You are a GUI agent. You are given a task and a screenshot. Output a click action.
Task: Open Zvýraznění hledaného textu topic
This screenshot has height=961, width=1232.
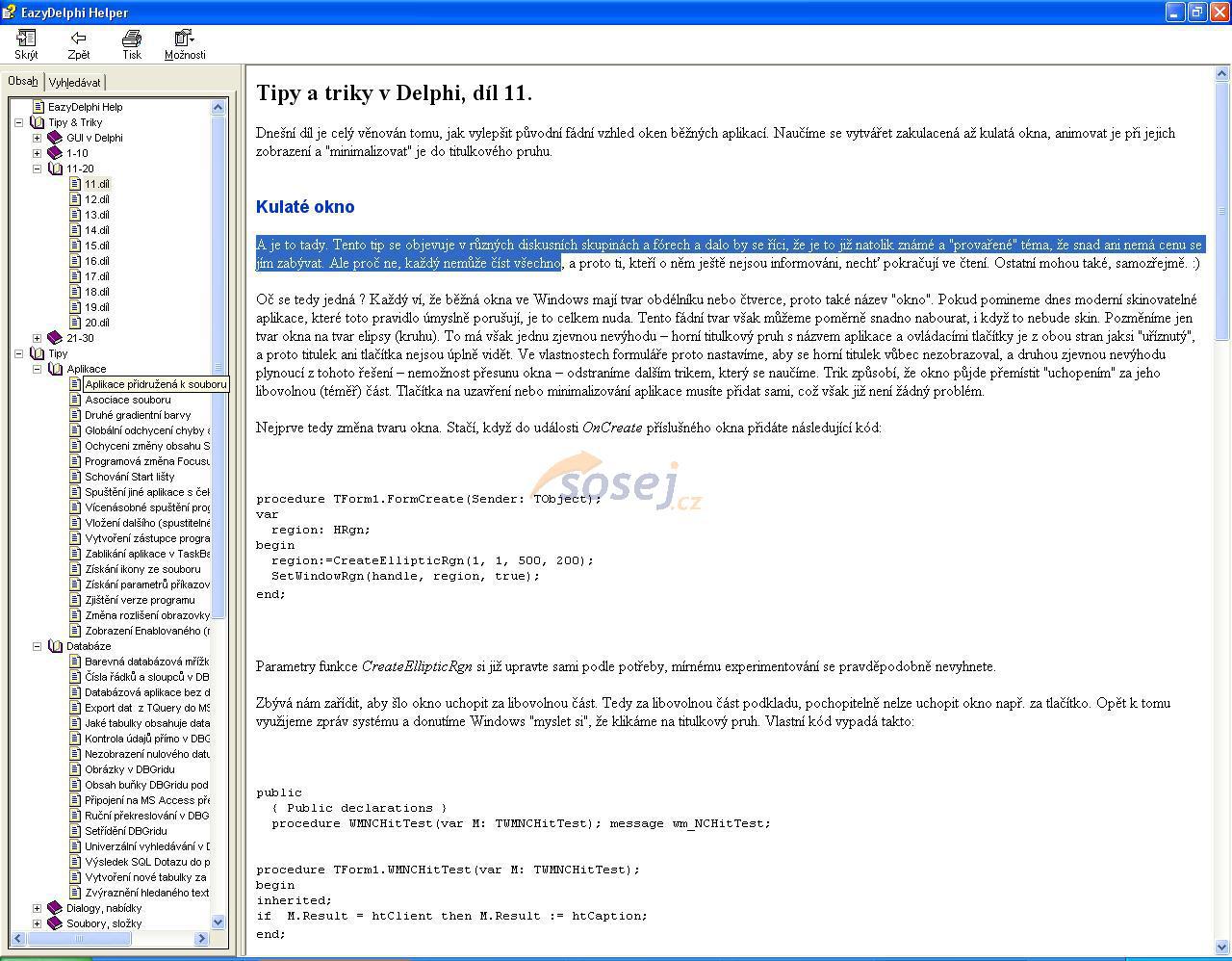(x=146, y=893)
